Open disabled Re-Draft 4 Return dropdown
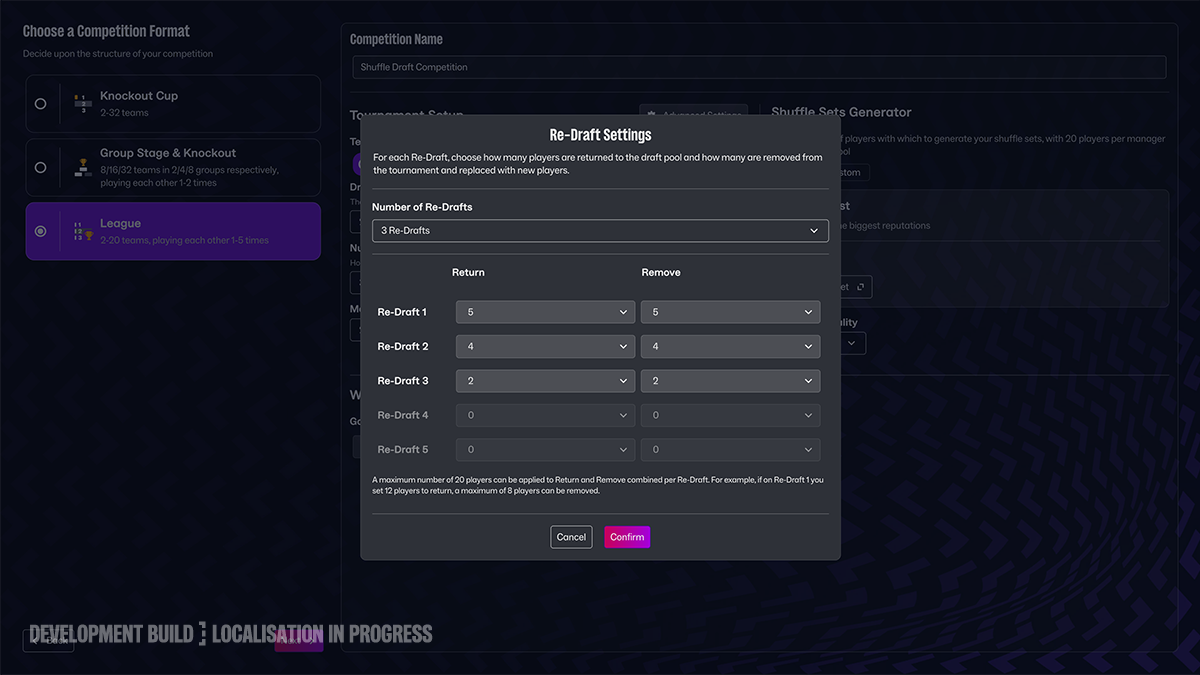The image size is (1200, 675). (x=545, y=415)
